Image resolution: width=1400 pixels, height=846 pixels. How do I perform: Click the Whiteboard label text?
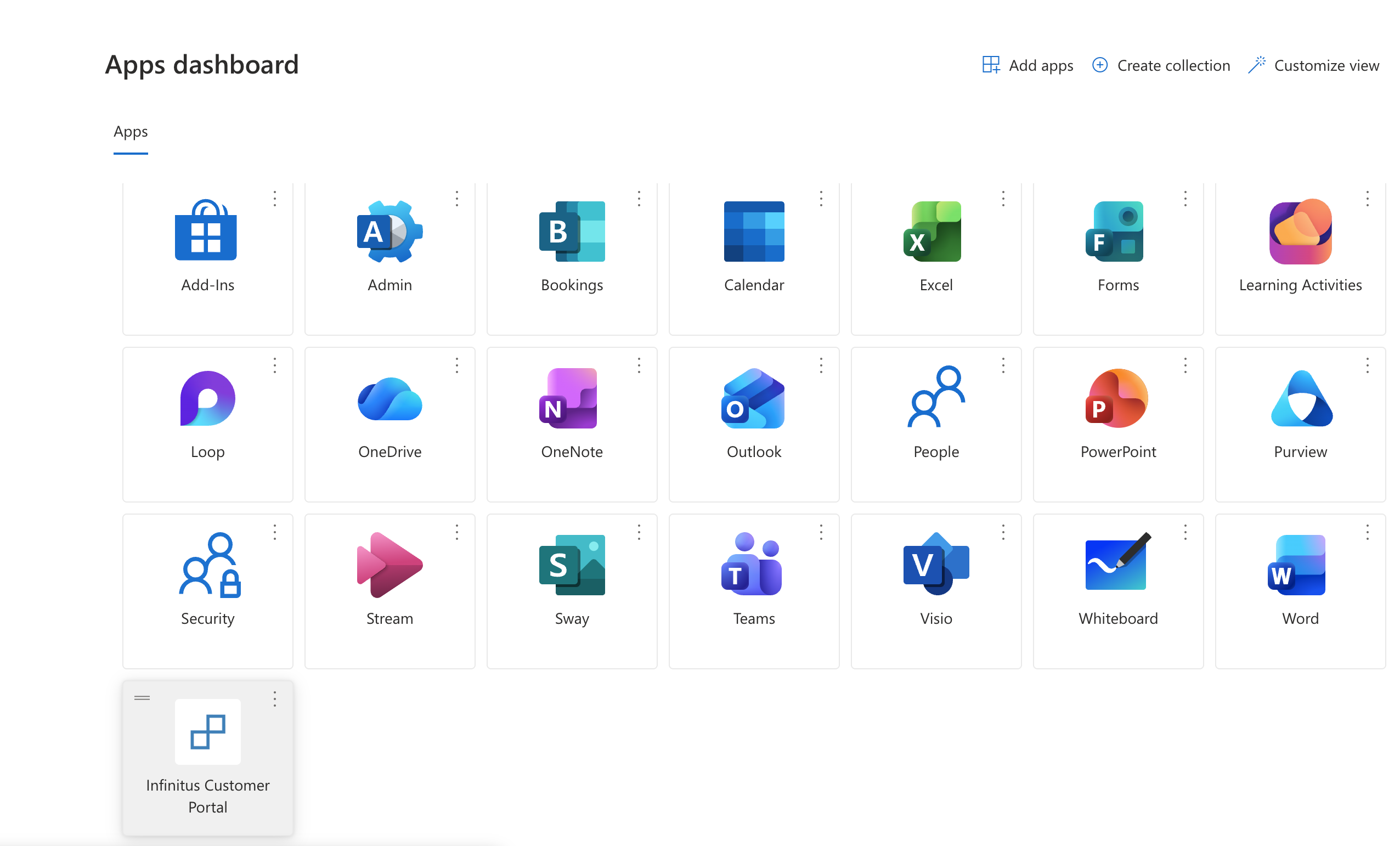coord(1118,618)
